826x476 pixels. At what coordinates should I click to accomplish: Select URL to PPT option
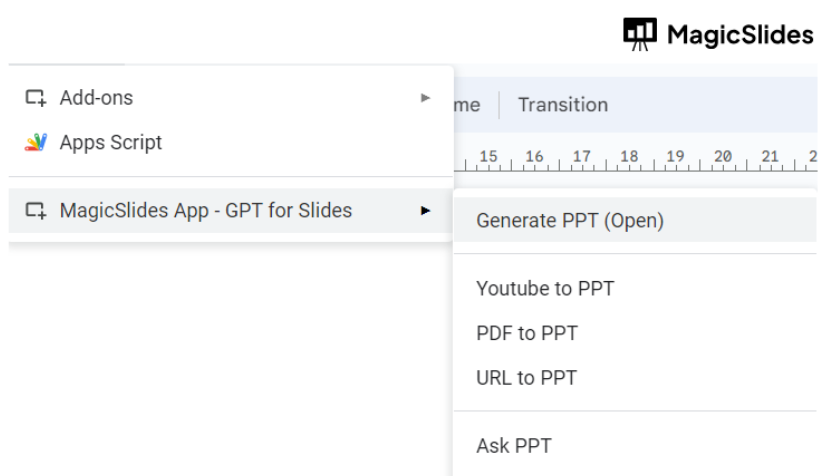pyautogui.click(x=526, y=378)
